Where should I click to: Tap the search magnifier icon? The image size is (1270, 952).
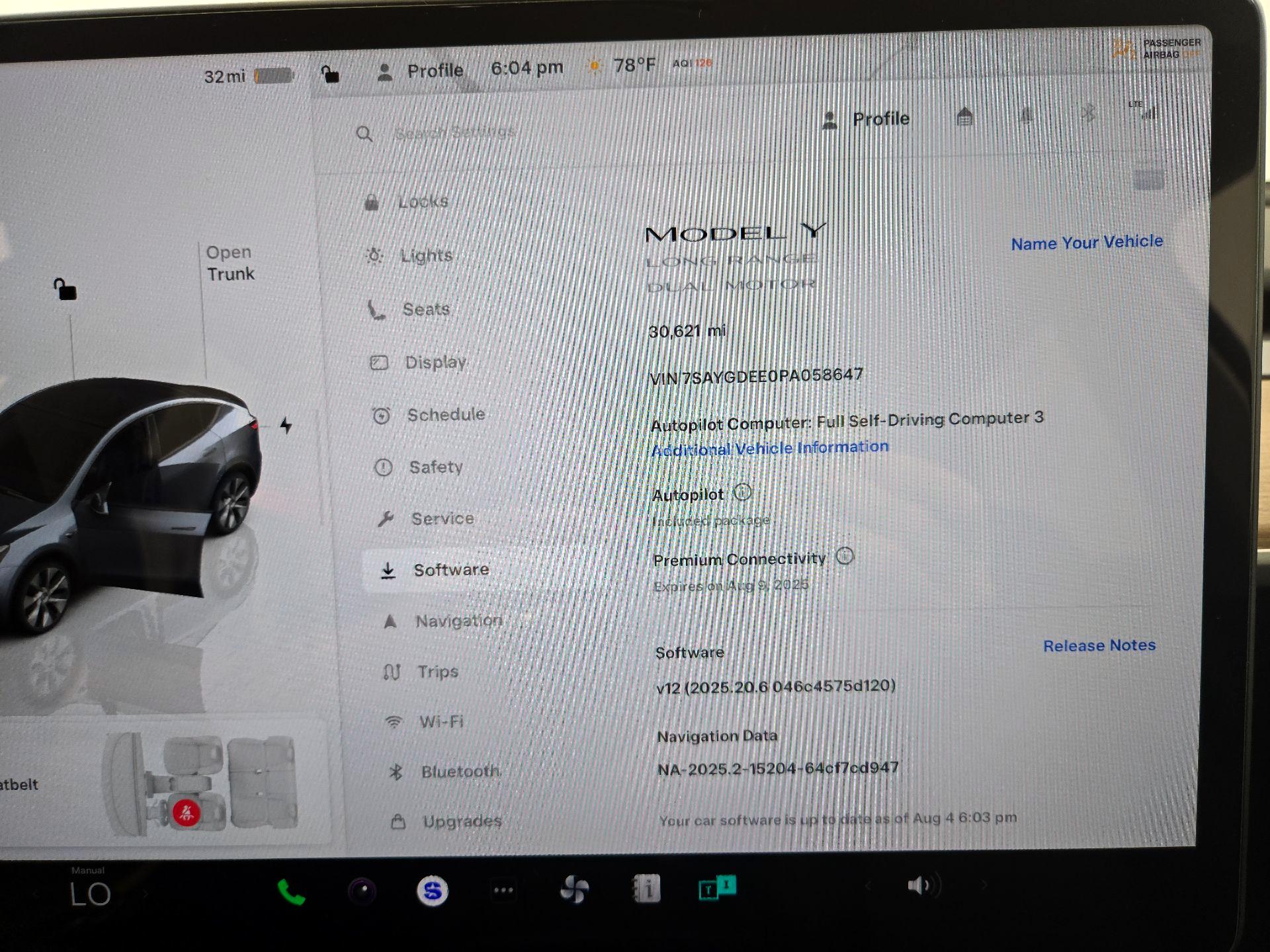pyautogui.click(x=364, y=134)
